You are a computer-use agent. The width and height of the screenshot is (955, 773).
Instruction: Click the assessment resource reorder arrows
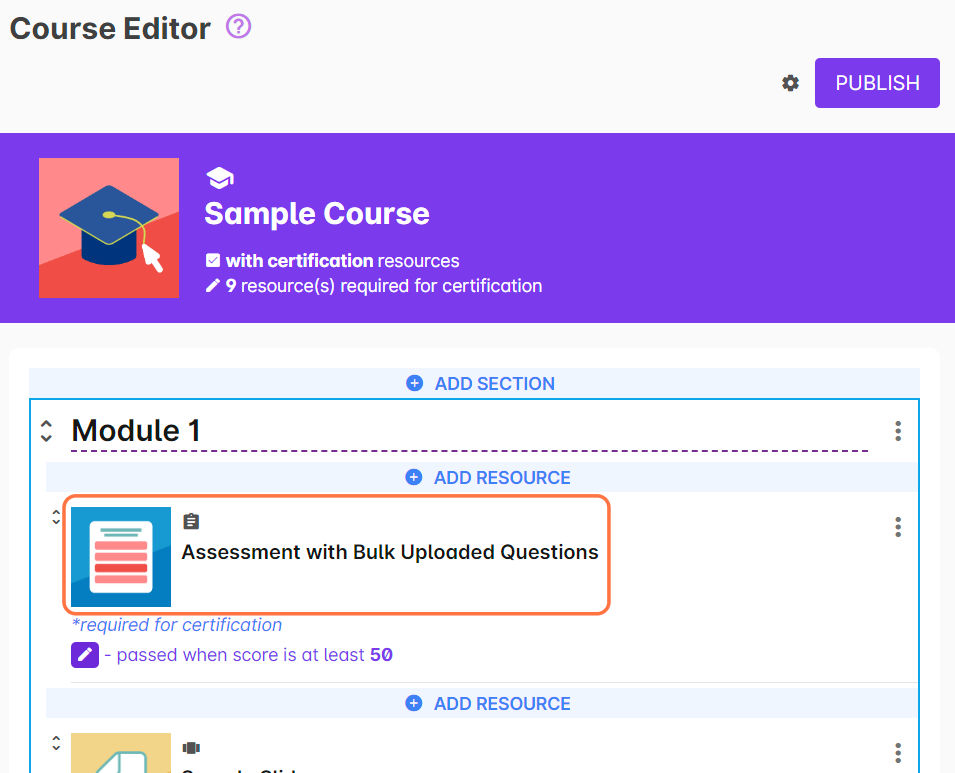[x=56, y=517]
